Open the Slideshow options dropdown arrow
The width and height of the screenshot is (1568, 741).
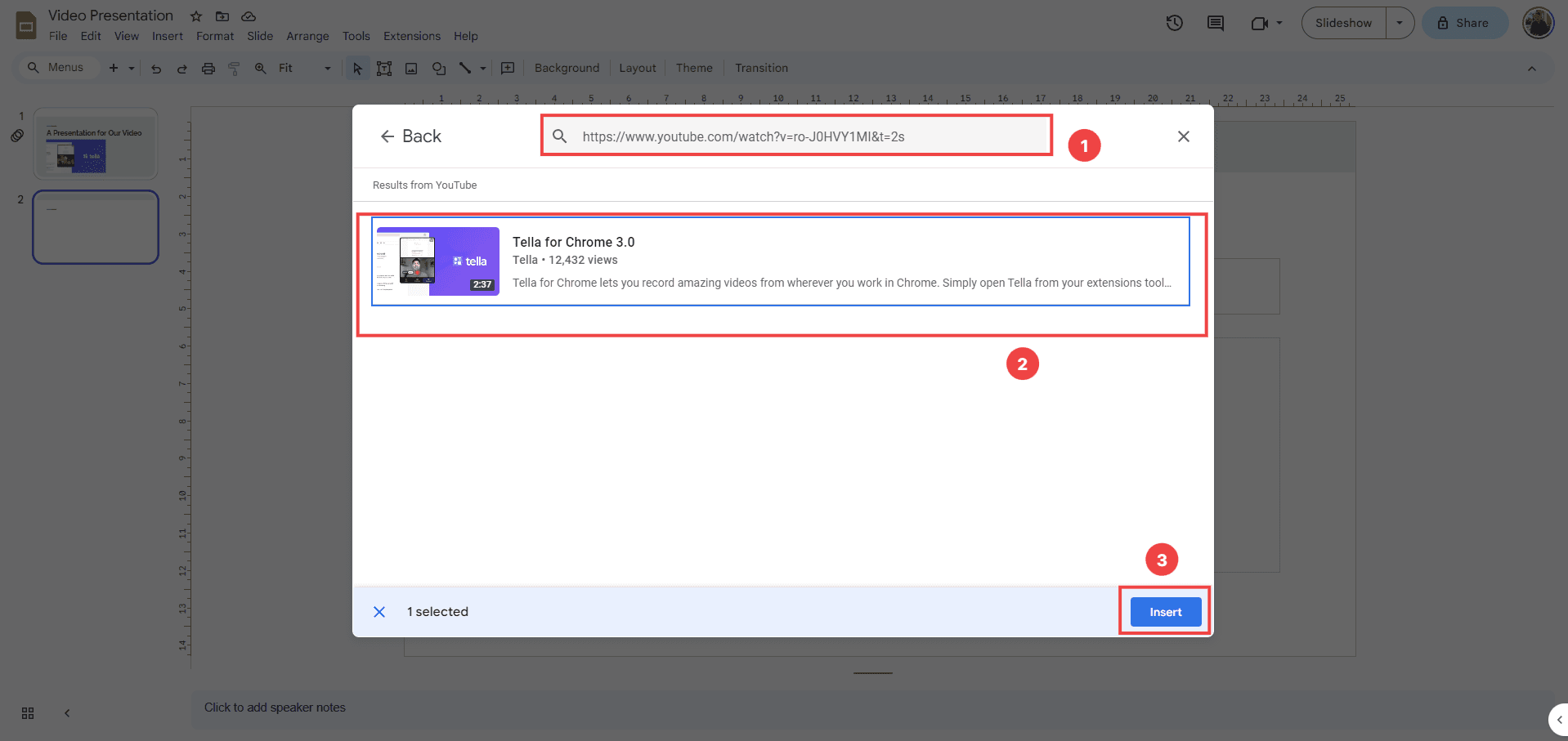(1400, 23)
